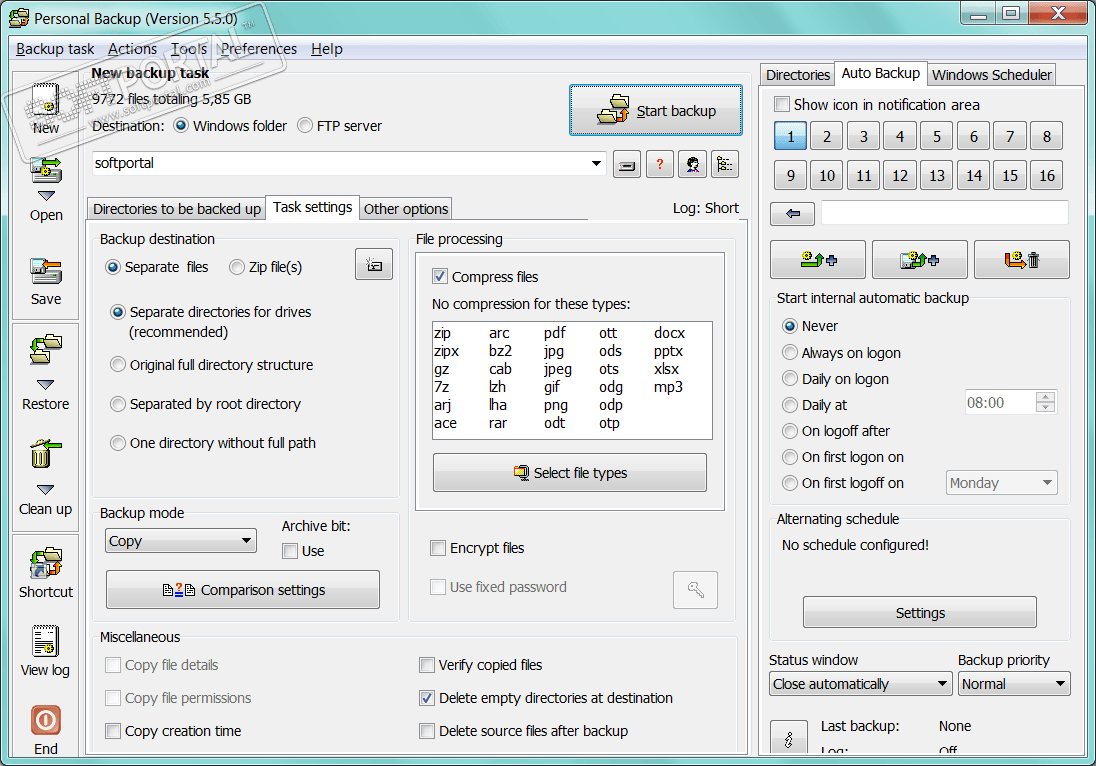Expand the arrow below the Open icon

[46, 196]
